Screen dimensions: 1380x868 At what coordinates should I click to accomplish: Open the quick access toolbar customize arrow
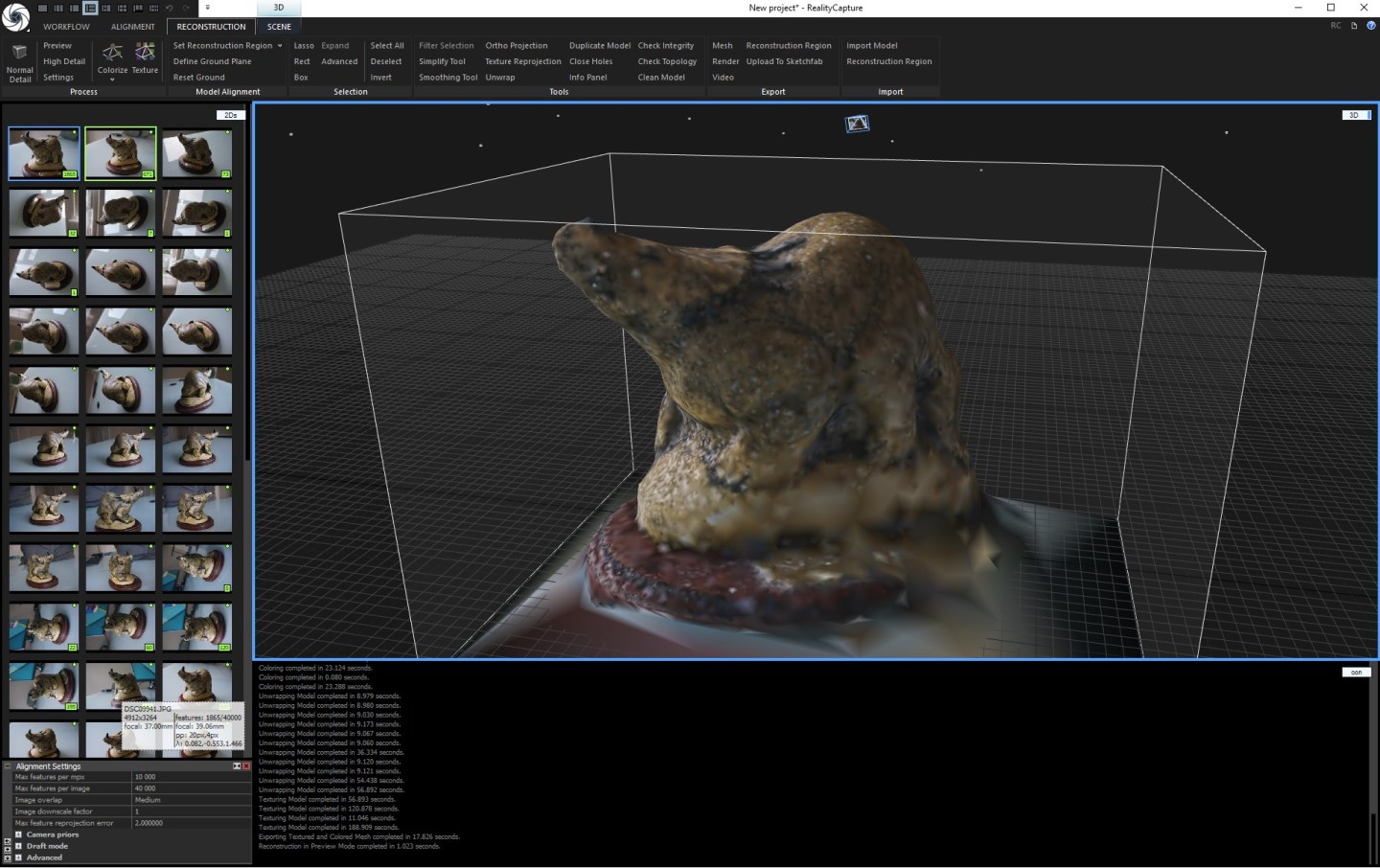(x=207, y=8)
